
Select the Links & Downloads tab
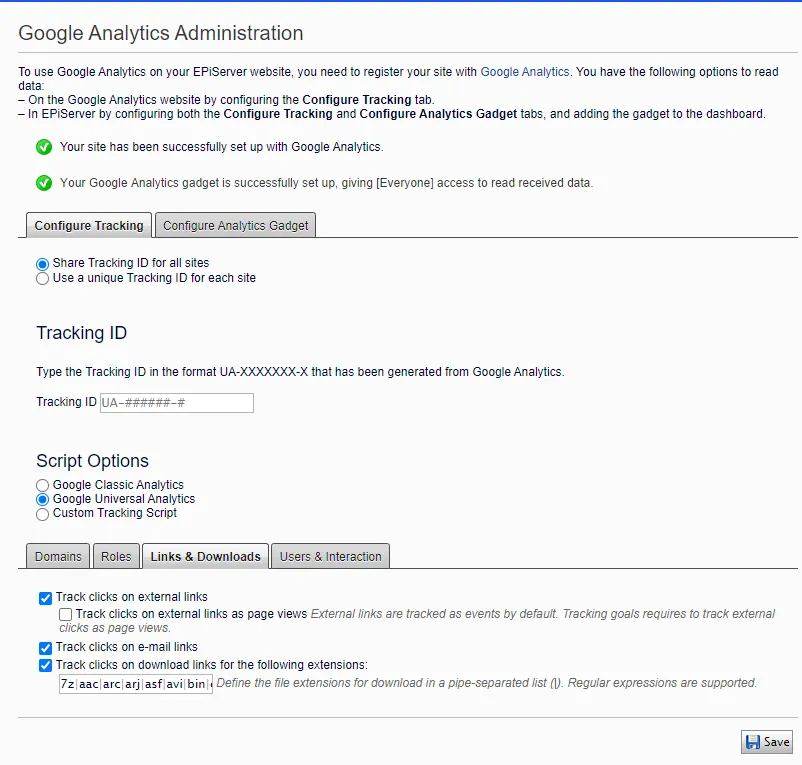coord(206,556)
